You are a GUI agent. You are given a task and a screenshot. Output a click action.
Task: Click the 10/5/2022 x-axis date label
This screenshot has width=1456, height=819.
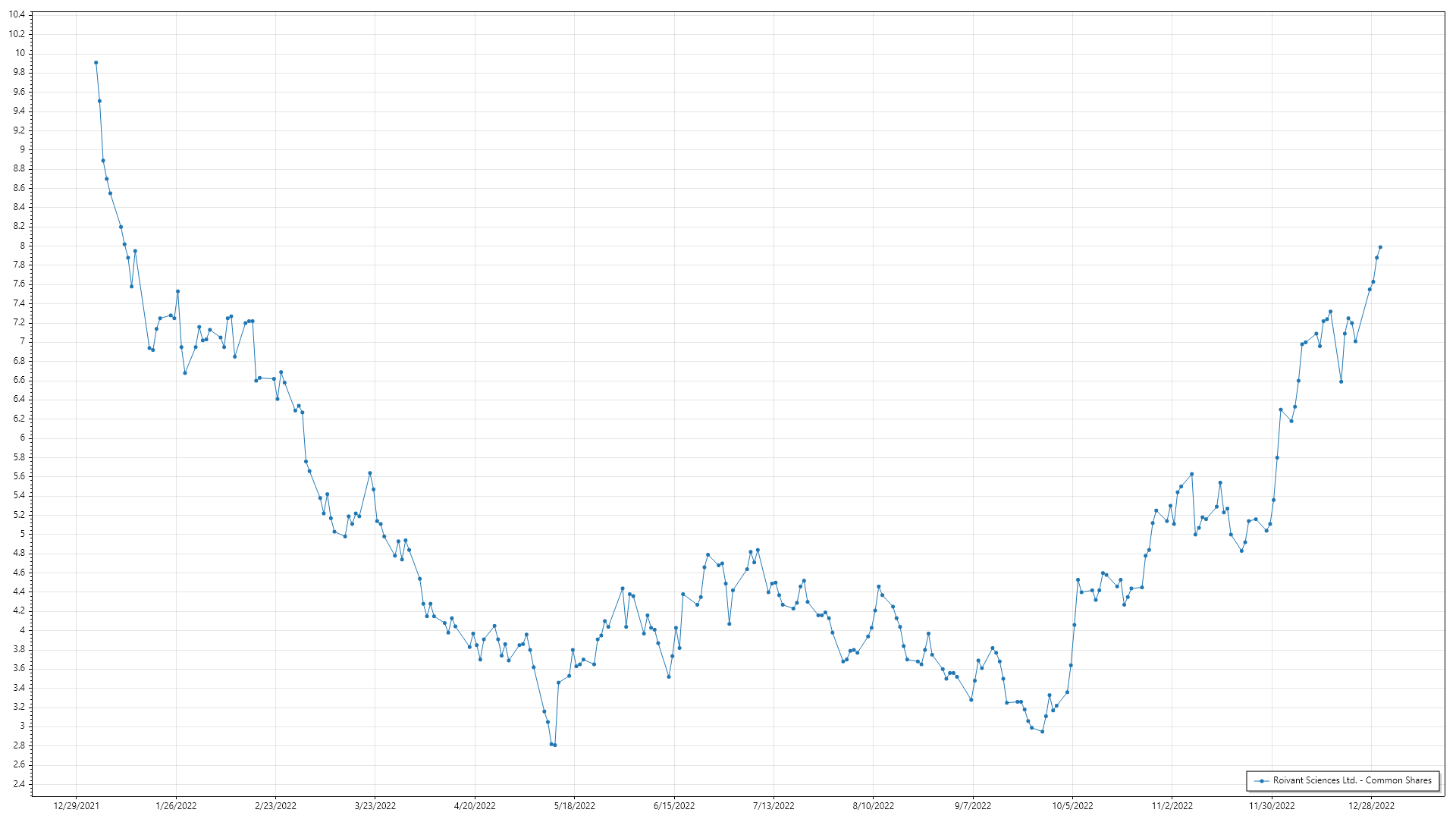coord(1072,806)
